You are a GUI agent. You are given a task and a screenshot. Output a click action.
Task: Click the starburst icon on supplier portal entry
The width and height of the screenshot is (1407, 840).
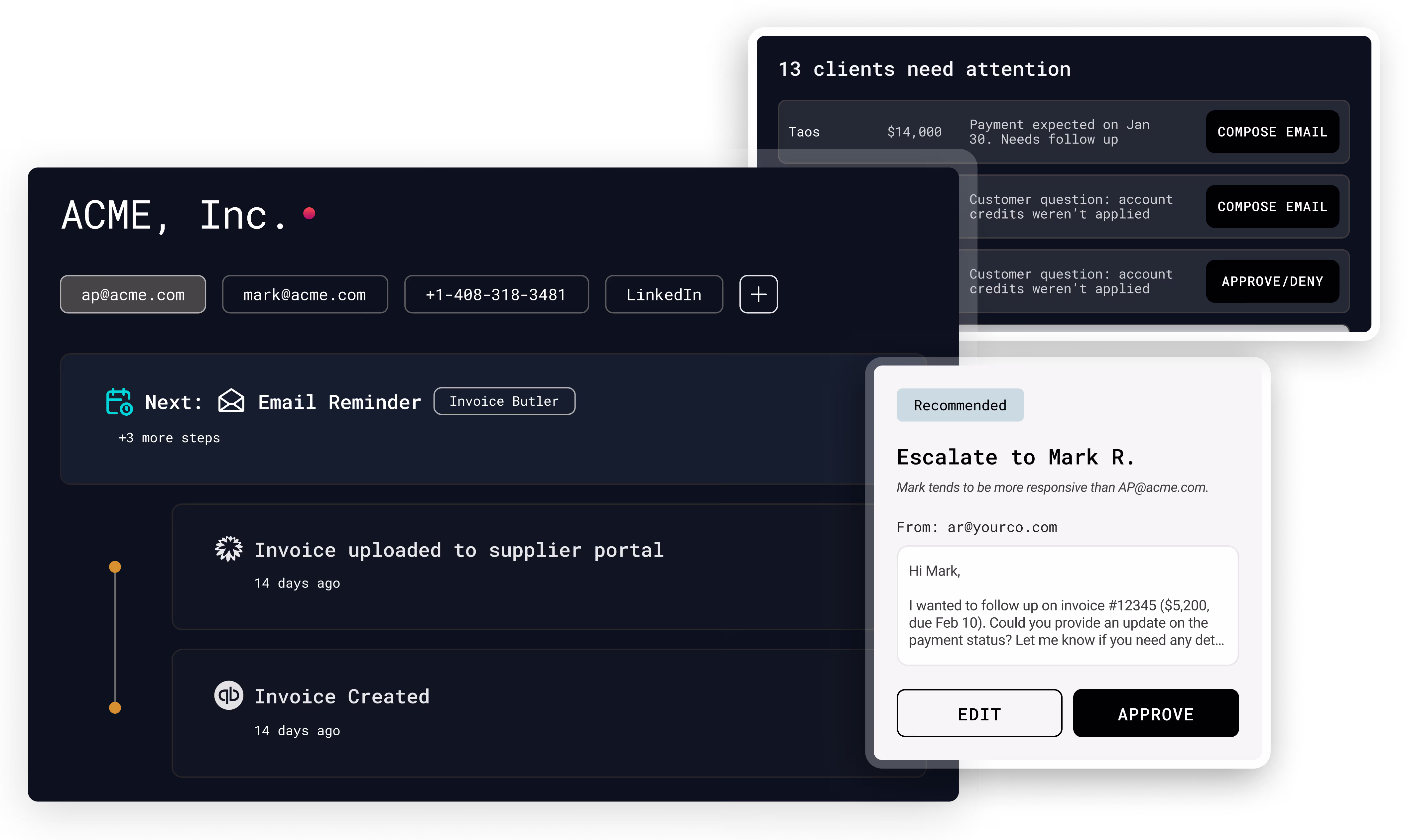pos(229,549)
